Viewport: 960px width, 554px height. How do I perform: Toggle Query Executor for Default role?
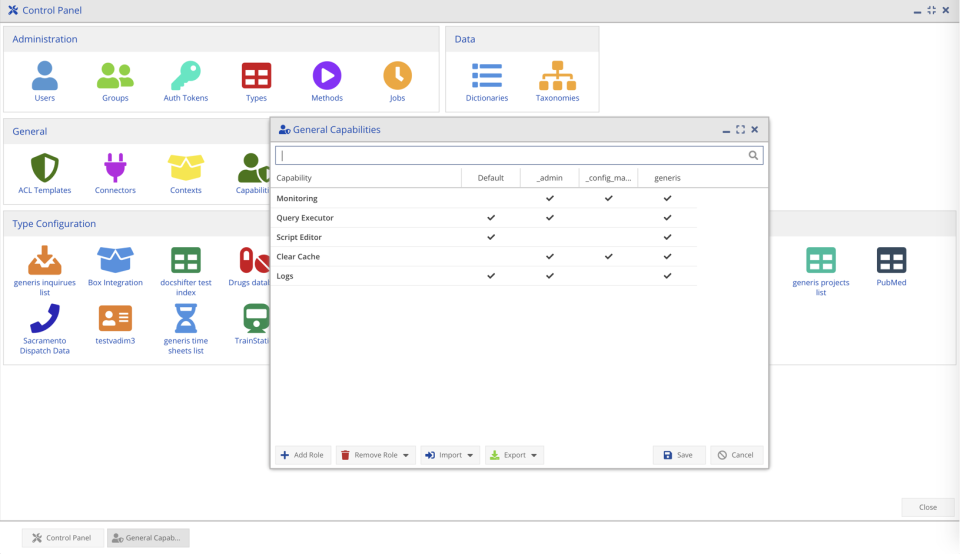click(x=491, y=218)
